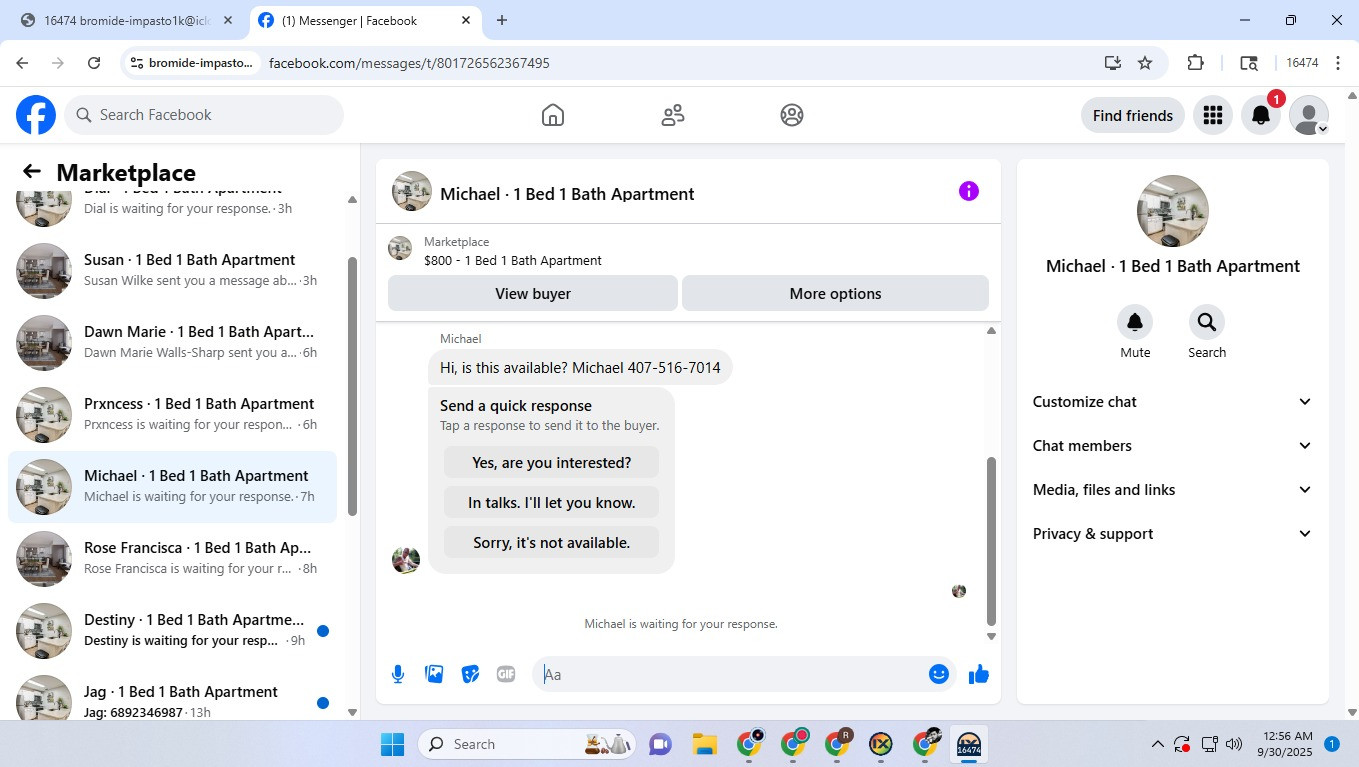Open the notifications bell
Screen dimensions: 1359x767
(x=1261, y=115)
